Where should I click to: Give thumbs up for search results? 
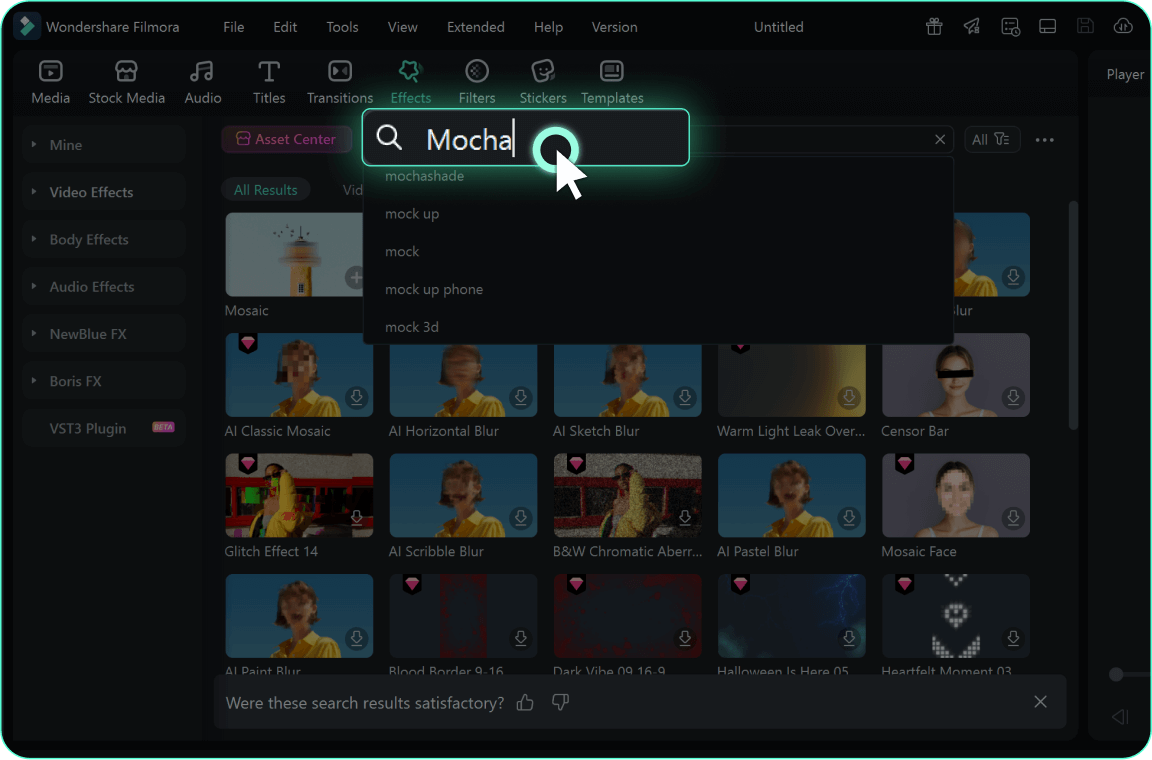pyautogui.click(x=525, y=703)
